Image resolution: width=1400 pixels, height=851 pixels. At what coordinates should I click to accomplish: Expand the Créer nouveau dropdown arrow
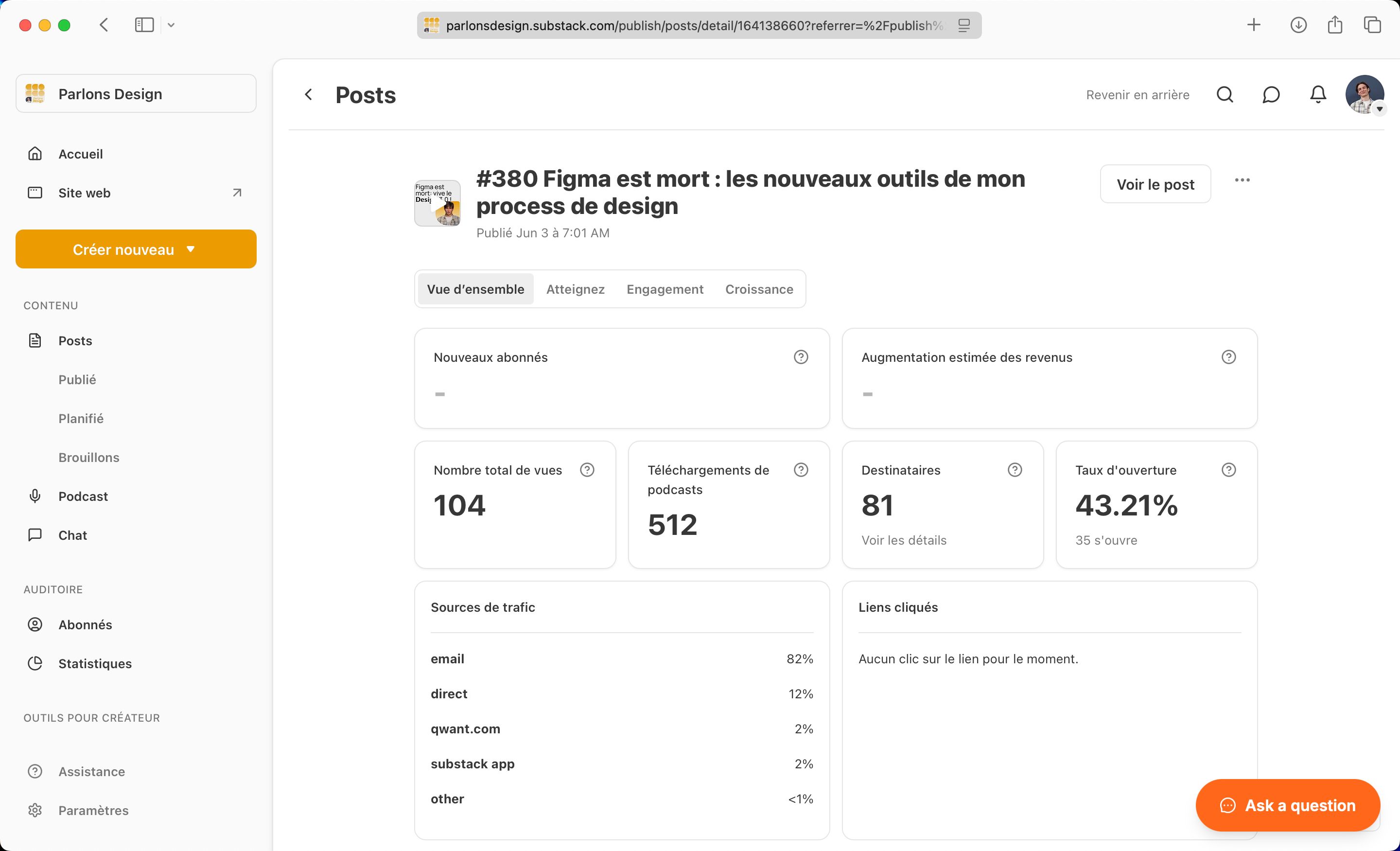191,249
